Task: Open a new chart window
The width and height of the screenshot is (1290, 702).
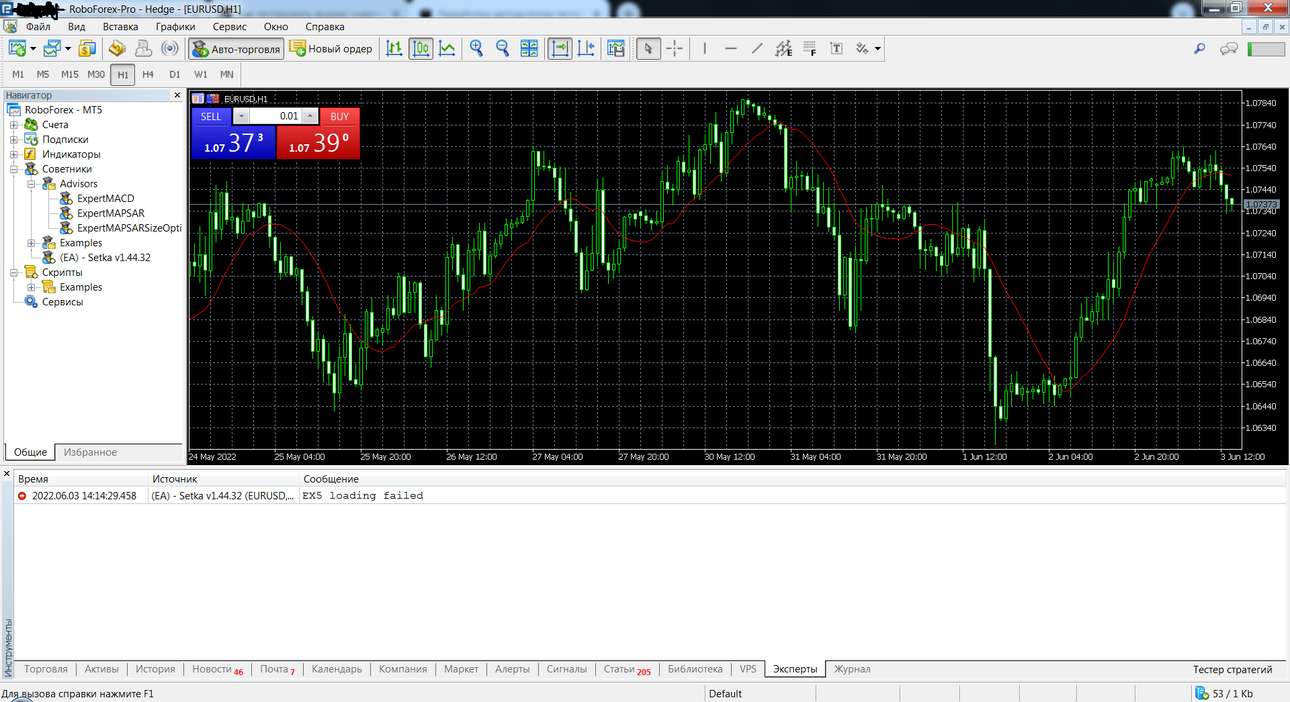Action: (18, 48)
